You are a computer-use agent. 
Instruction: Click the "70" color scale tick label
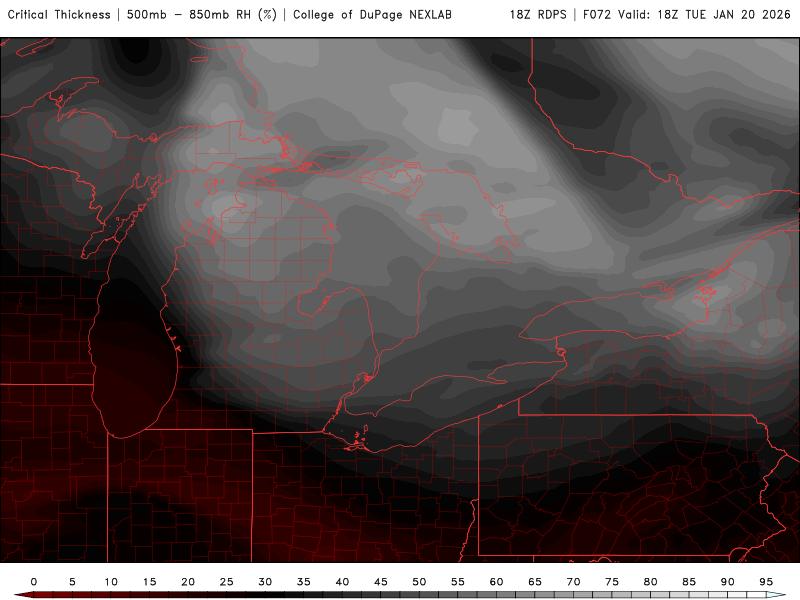point(573,582)
